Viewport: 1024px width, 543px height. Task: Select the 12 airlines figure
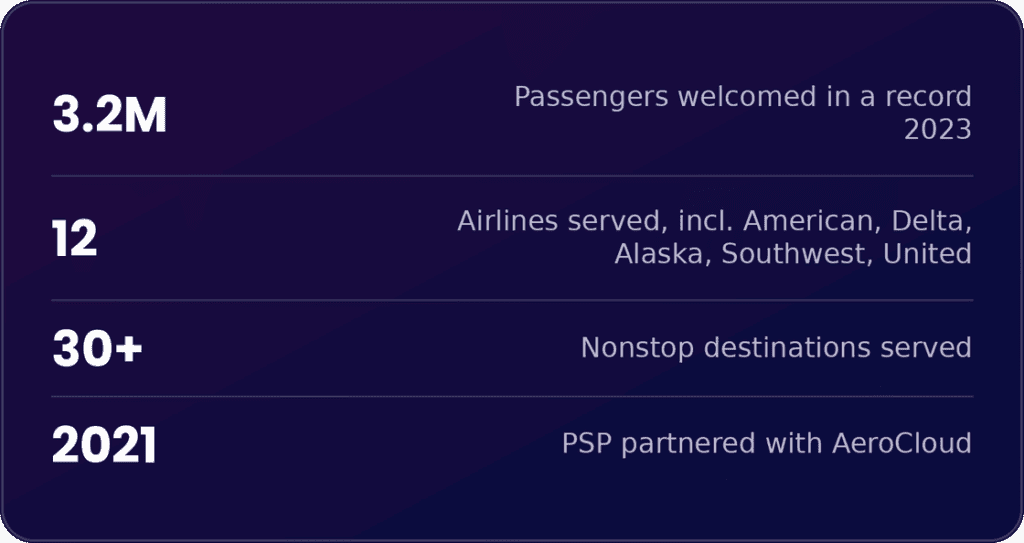74,238
